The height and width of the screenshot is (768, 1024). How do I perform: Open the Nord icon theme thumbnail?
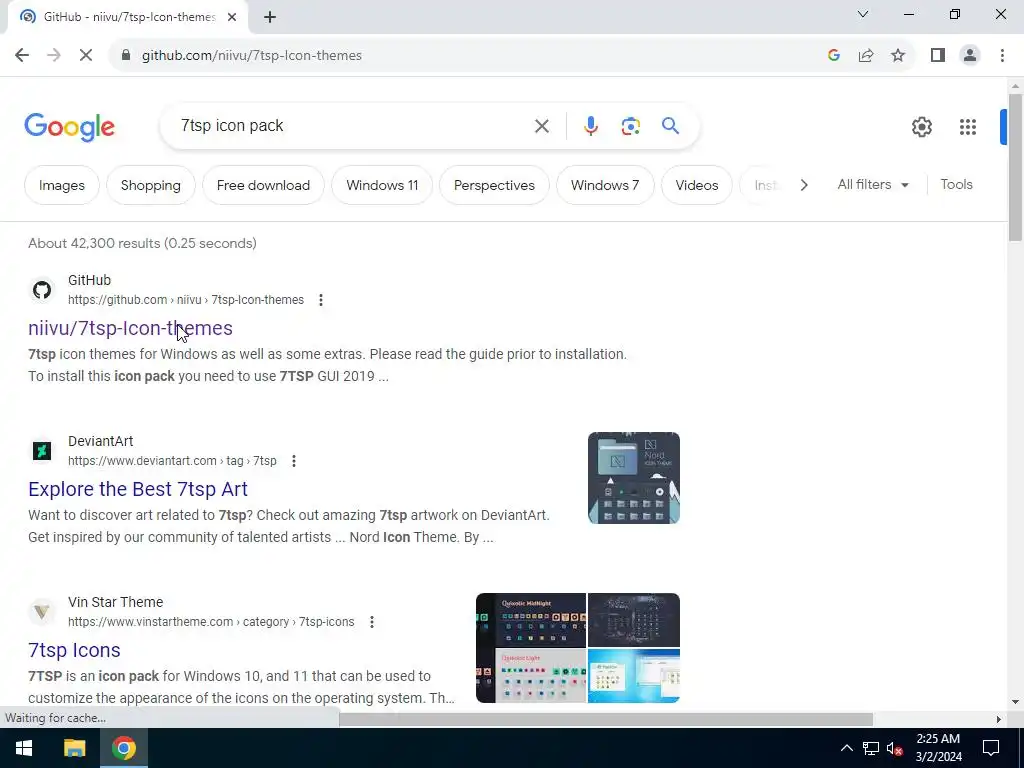click(633, 478)
